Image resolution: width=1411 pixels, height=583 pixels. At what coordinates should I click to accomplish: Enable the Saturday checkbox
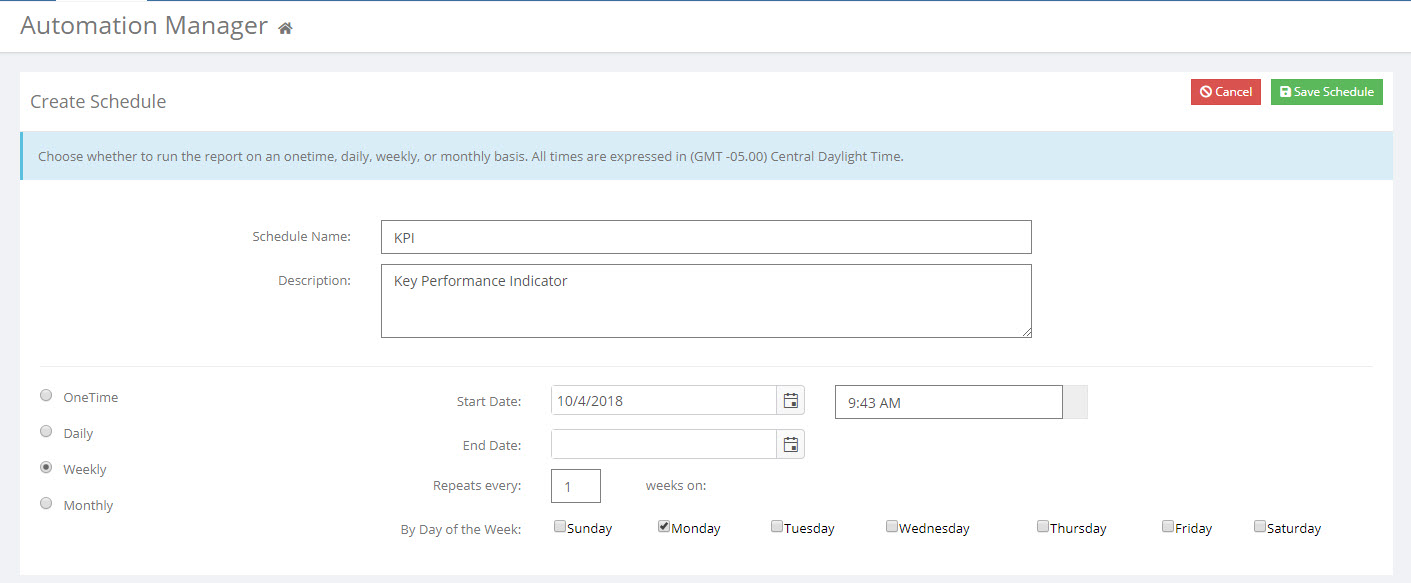click(1260, 526)
